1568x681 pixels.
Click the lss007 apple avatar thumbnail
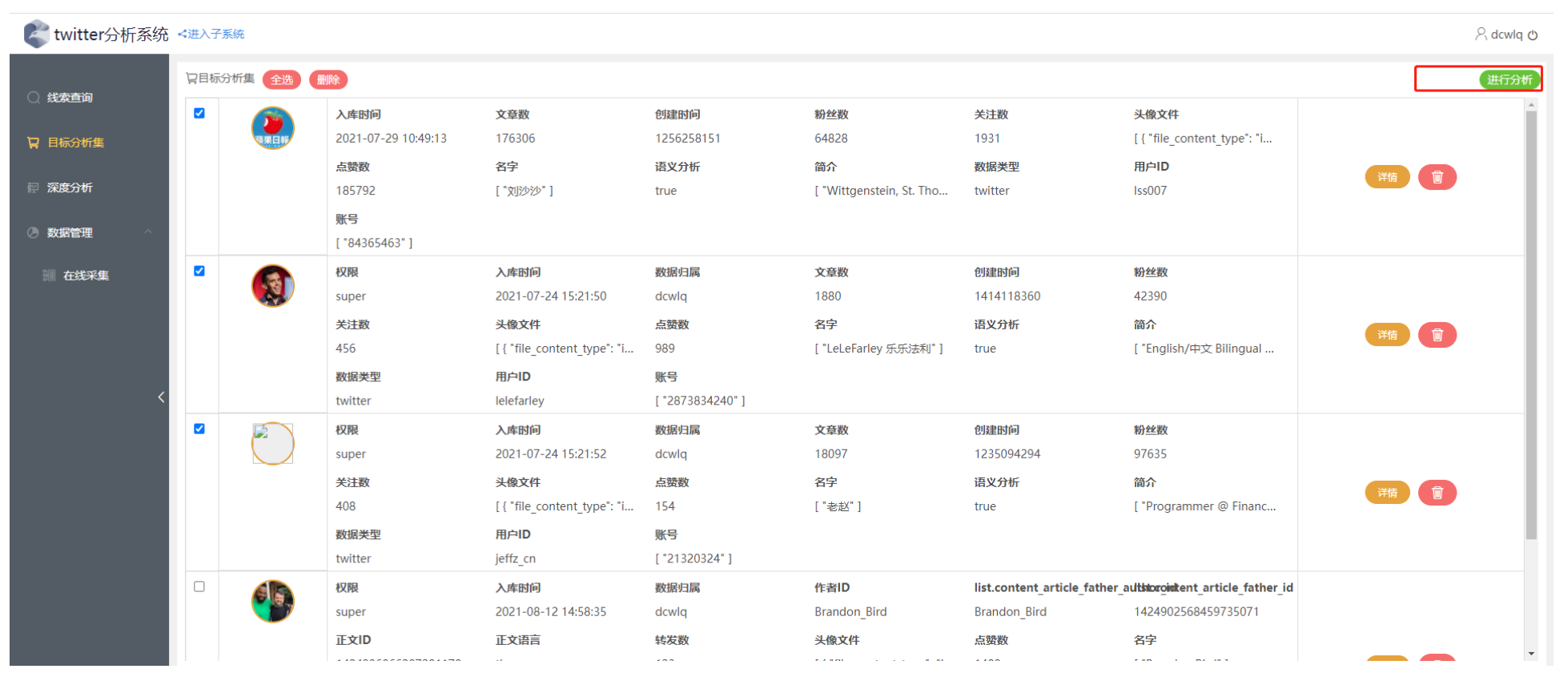[273, 128]
